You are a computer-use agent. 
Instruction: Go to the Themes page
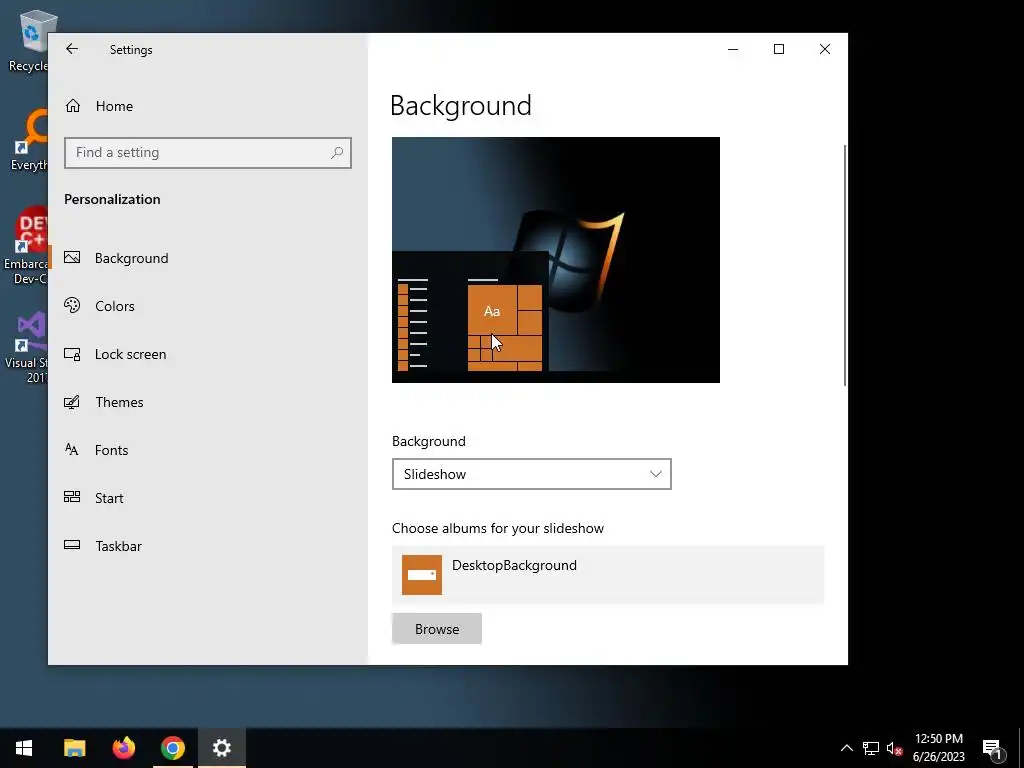208,402
